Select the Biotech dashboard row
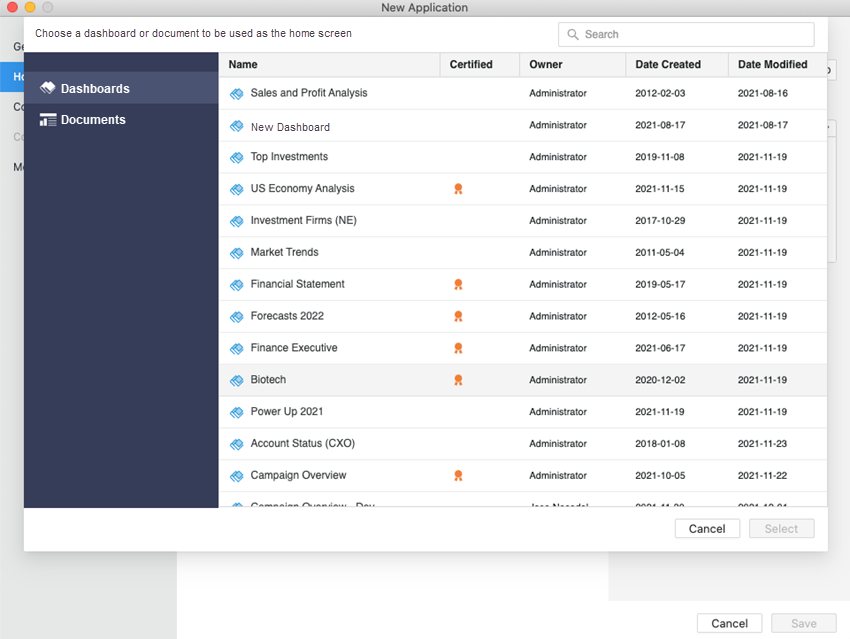This screenshot has height=639, width=850. coord(268,380)
